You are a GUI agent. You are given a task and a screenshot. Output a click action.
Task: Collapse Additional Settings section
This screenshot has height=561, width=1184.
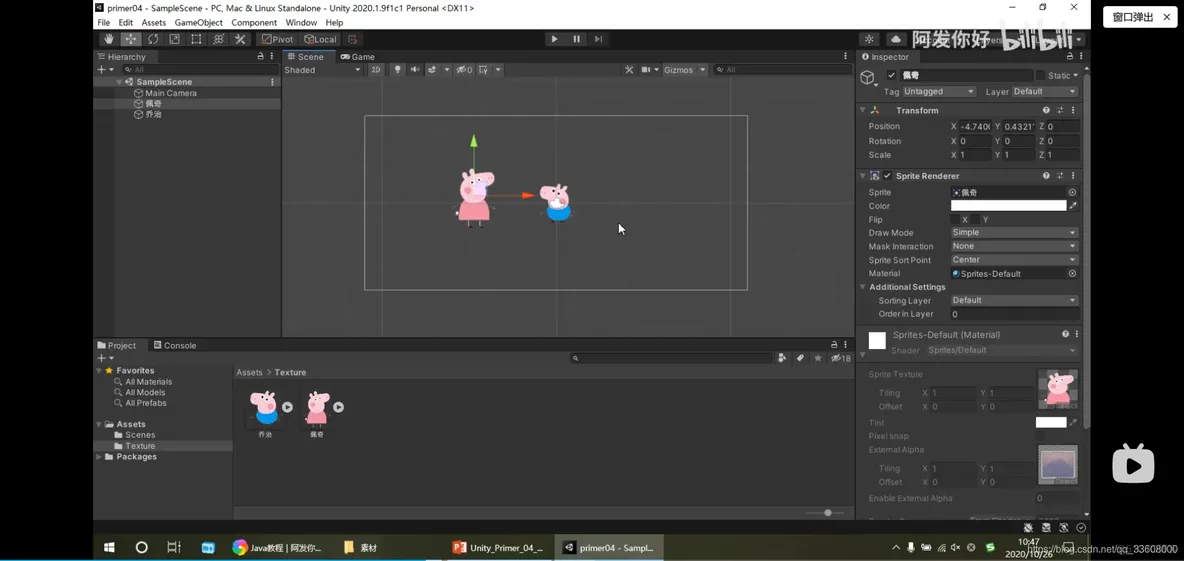[863, 287]
